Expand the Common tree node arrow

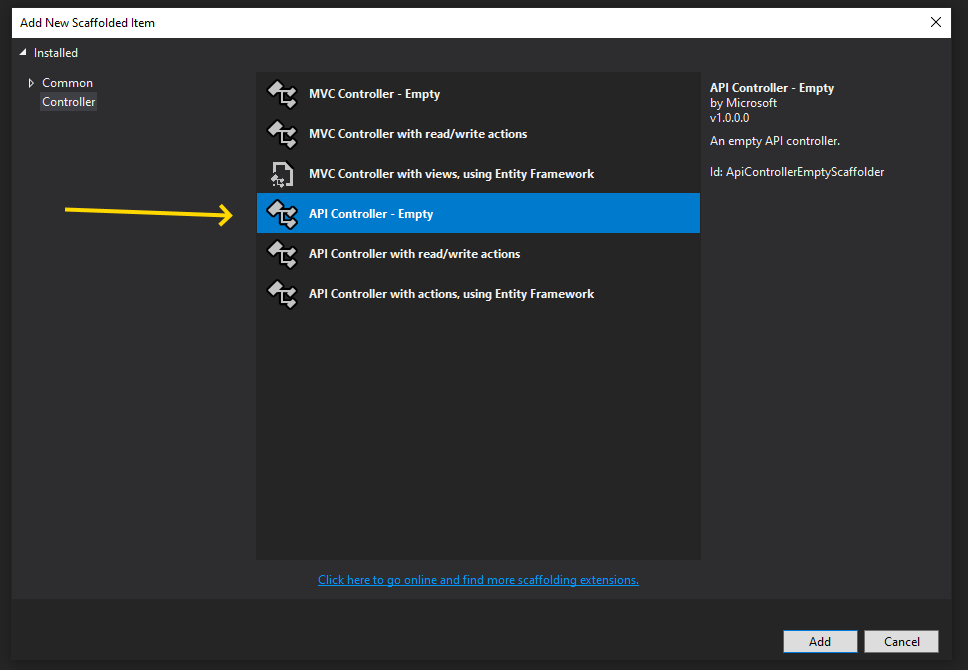(x=31, y=83)
